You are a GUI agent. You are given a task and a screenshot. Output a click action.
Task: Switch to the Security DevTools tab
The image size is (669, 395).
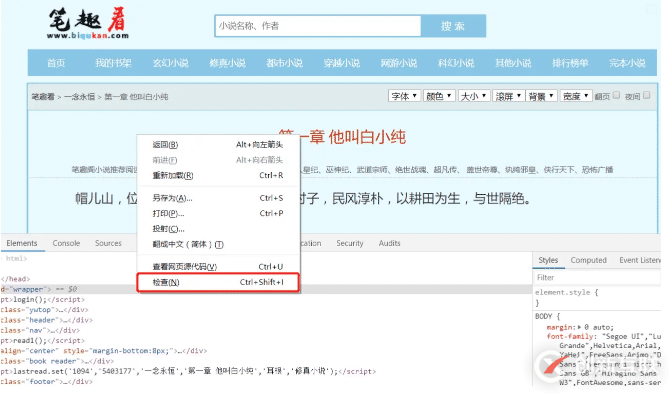click(349, 243)
